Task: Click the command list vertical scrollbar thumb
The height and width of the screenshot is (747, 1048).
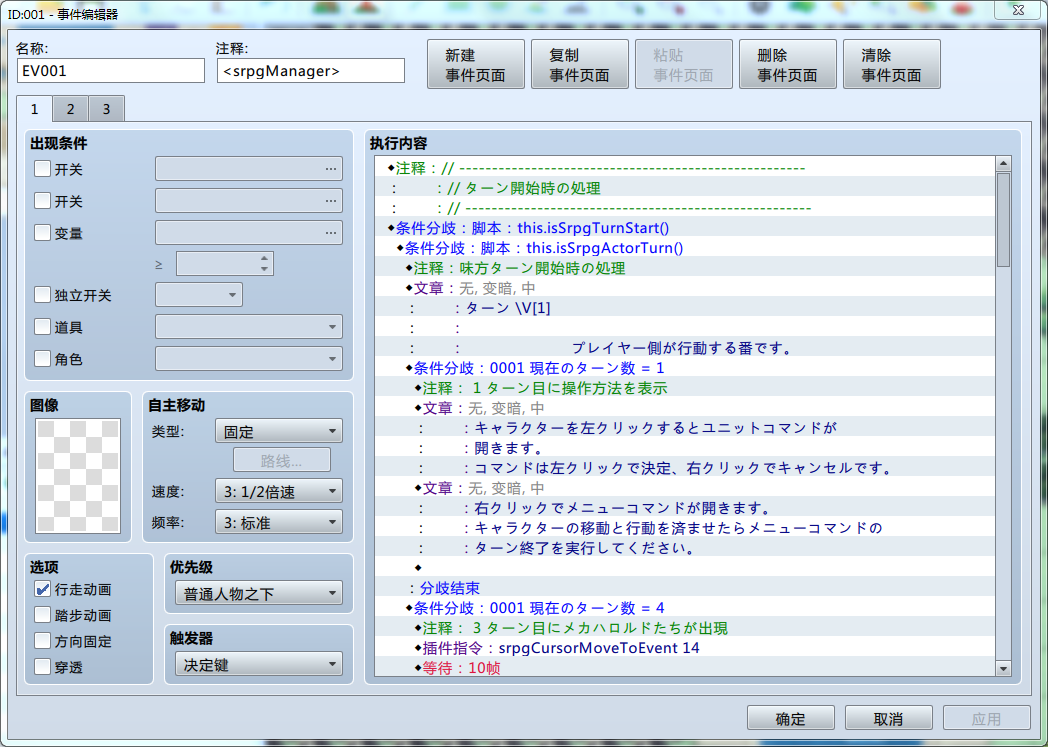Action: (1003, 219)
